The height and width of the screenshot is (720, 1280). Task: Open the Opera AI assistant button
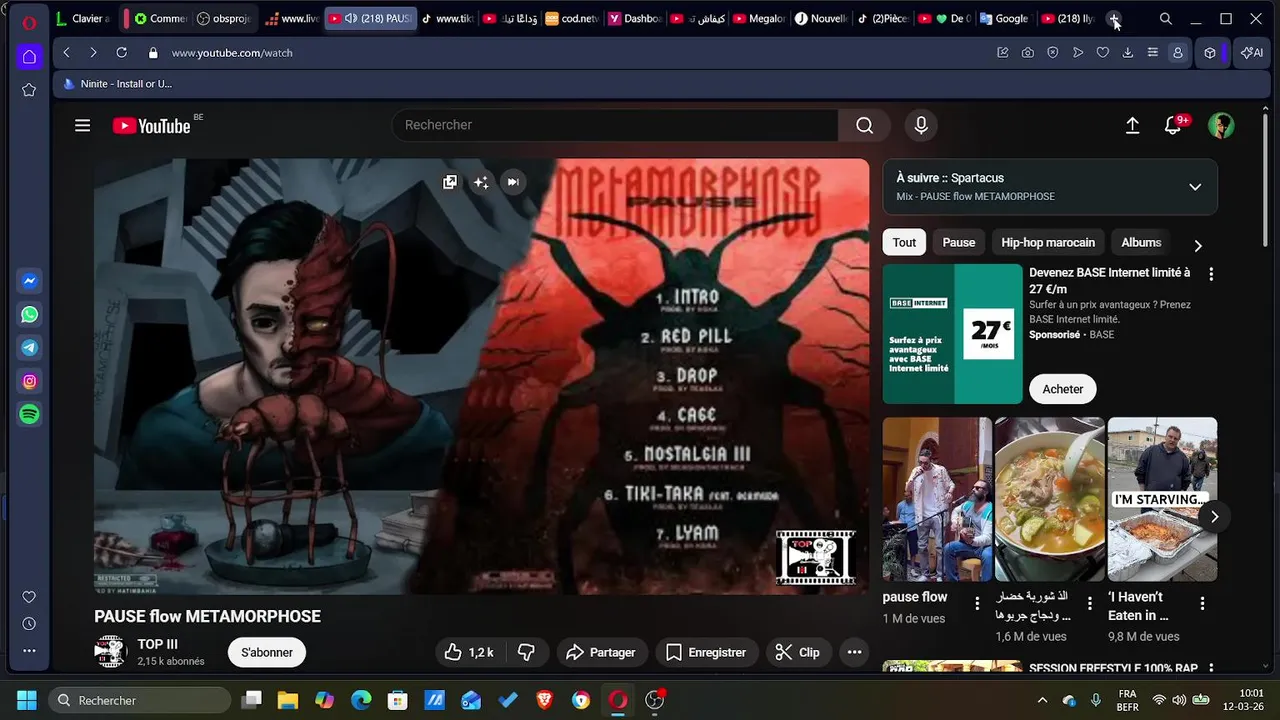(x=1252, y=53)
